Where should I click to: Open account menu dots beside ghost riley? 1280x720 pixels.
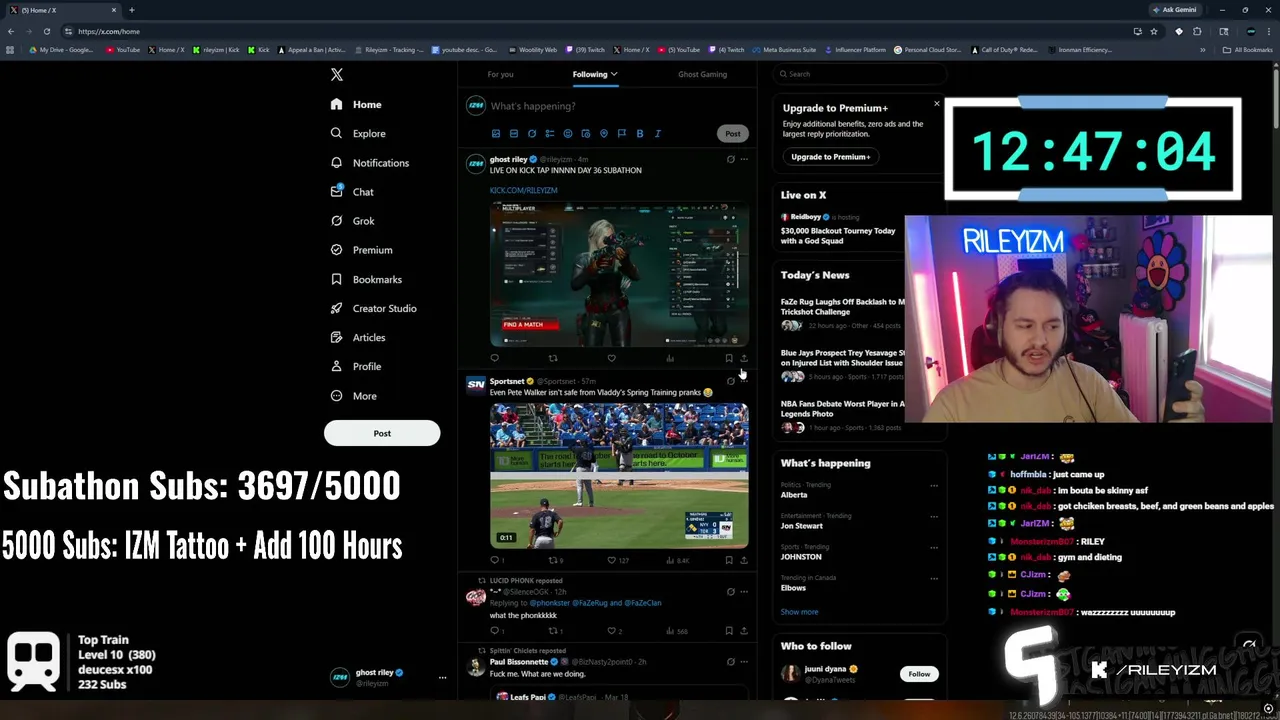pos(442,677)
